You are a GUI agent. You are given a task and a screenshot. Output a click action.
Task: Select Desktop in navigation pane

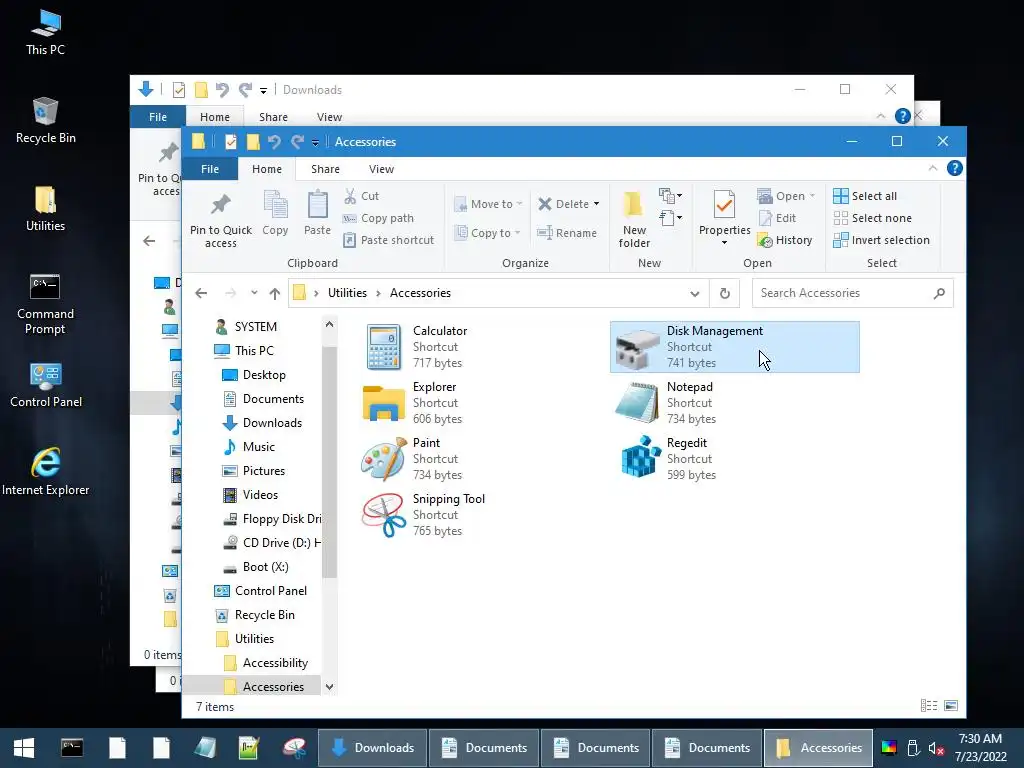coord(264,375)
